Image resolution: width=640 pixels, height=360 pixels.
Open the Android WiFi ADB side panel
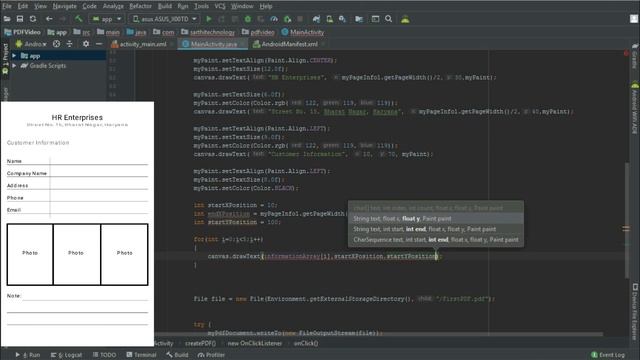coord(634,109)
